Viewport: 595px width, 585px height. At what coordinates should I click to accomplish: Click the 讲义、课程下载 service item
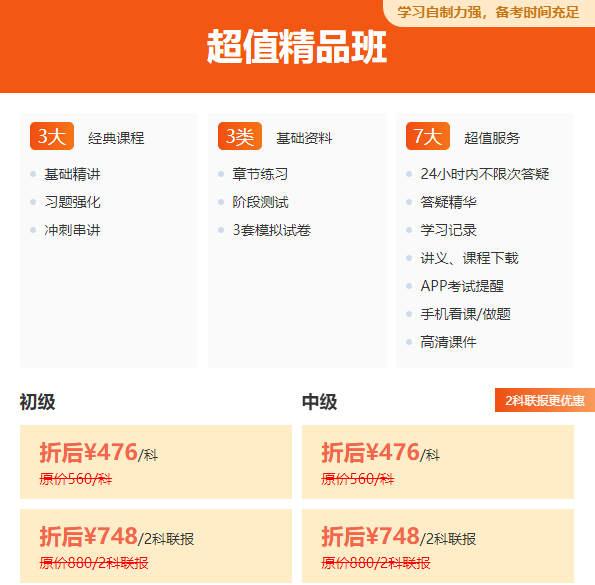point(469,258)
